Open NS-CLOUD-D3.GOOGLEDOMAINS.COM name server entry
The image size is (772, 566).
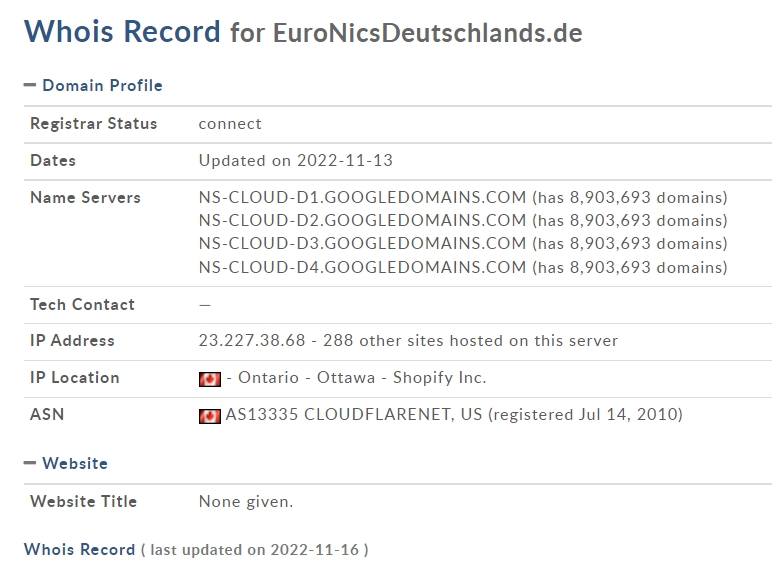pos(362,244)
